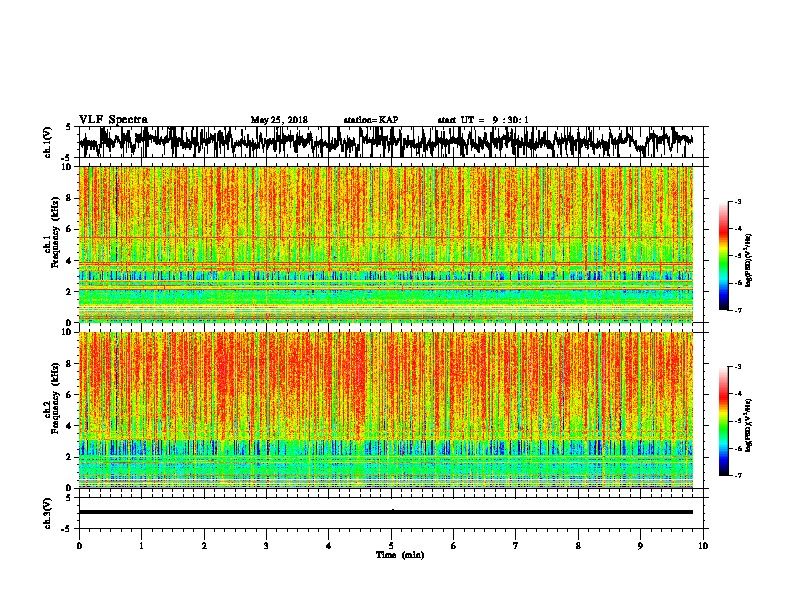Click the "ch.3(V)" y-axis label
This screenshot has width=792, height=612.
(x=48, y=514)
